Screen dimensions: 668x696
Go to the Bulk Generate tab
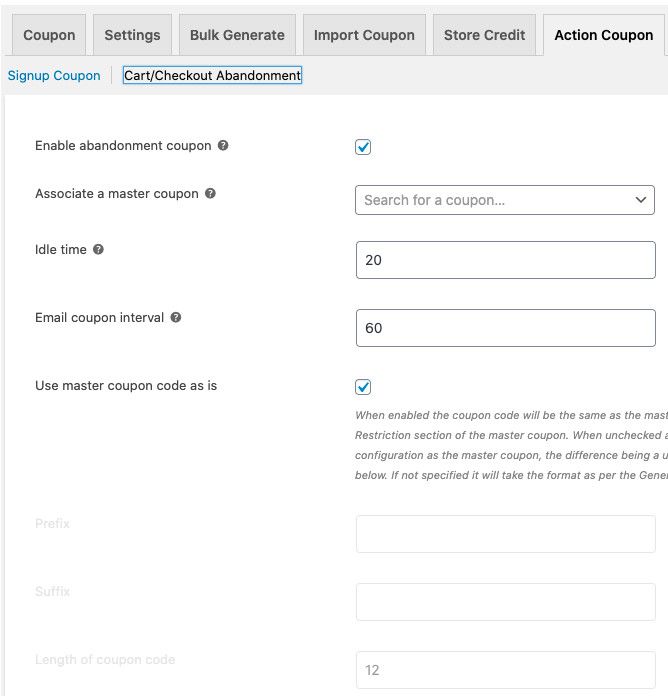[237, 35]
